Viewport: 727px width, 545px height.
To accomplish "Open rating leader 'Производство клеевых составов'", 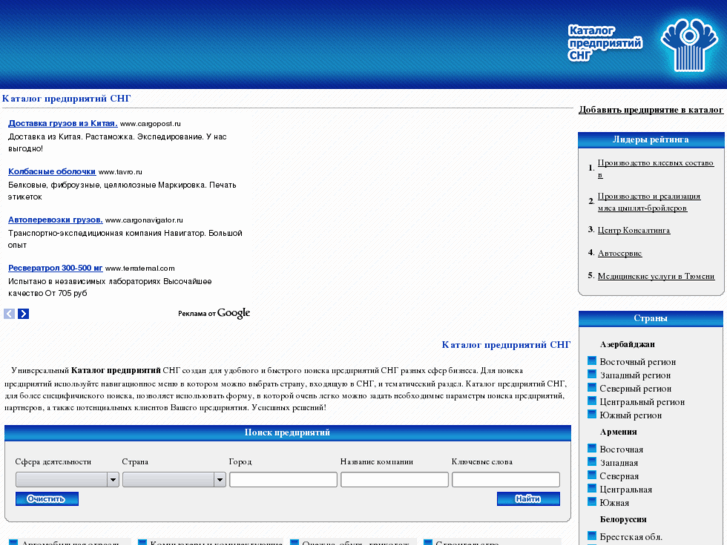I will pos(655,169).
